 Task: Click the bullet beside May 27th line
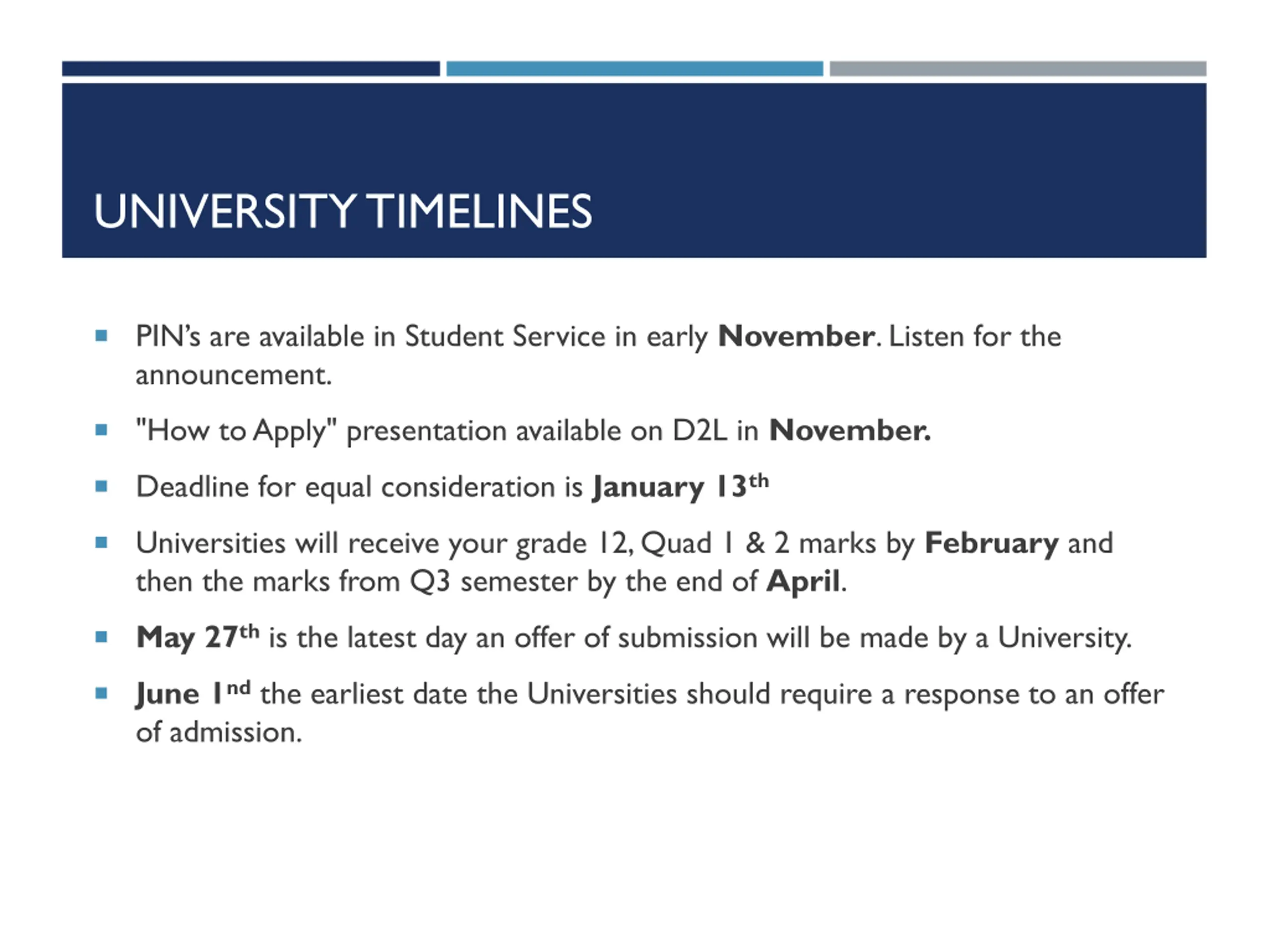pyautogui.click(x=102, y=637)
